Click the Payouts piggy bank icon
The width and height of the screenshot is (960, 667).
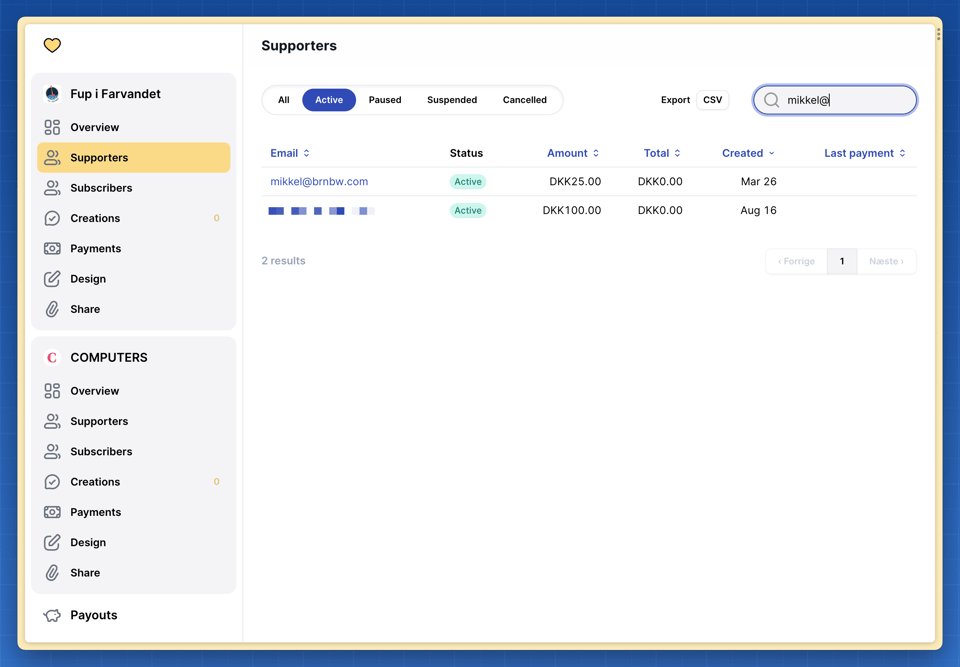(x=52, y=616)
